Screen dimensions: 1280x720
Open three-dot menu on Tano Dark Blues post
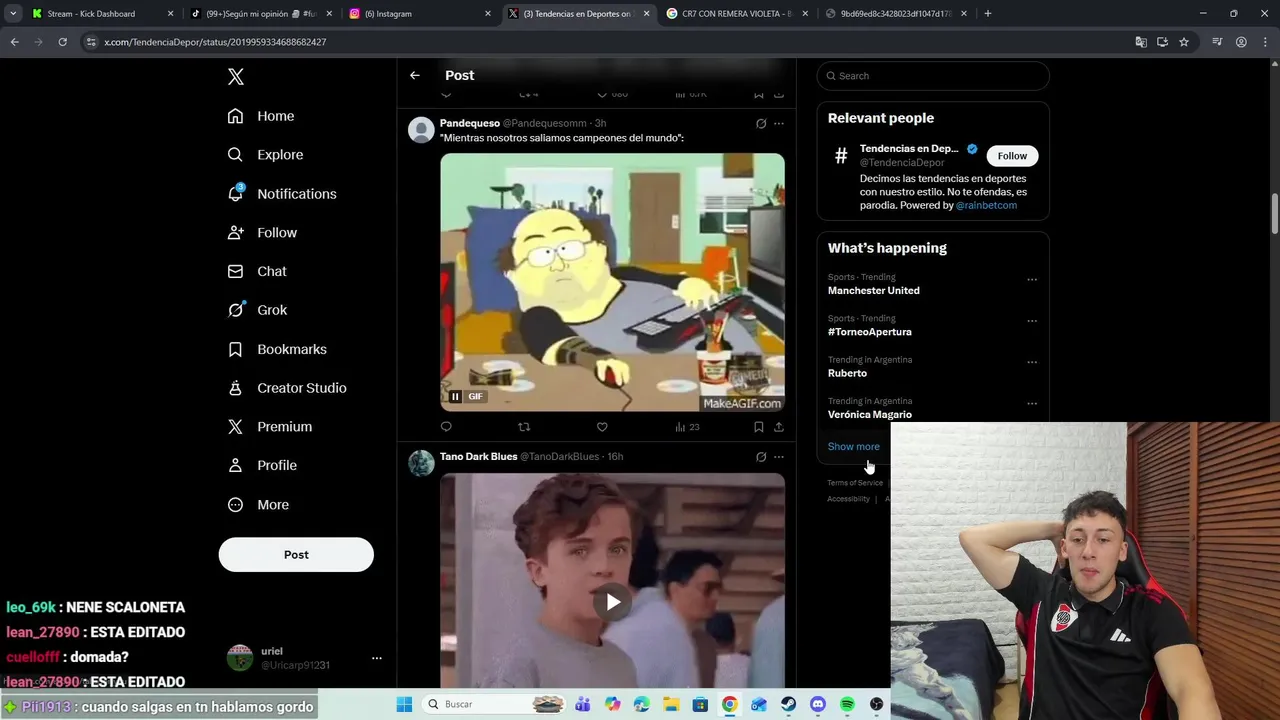tap(779, 457)
